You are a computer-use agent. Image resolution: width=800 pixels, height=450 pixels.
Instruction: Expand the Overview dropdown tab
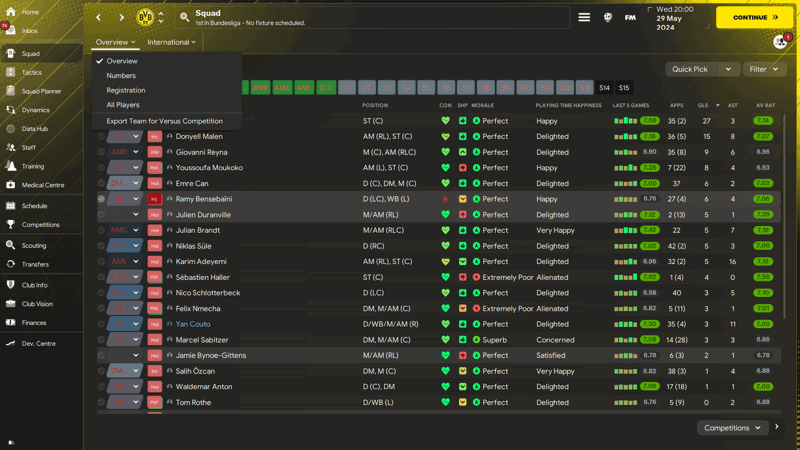116,42
